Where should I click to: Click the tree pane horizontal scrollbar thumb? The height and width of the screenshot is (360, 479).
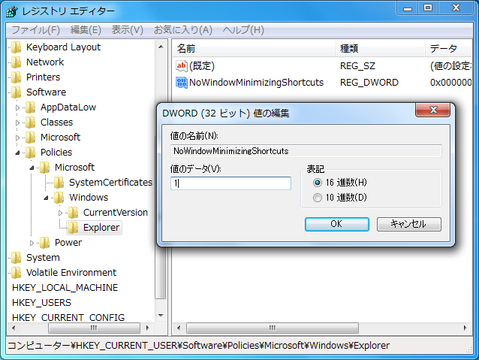tap(94, 328)
